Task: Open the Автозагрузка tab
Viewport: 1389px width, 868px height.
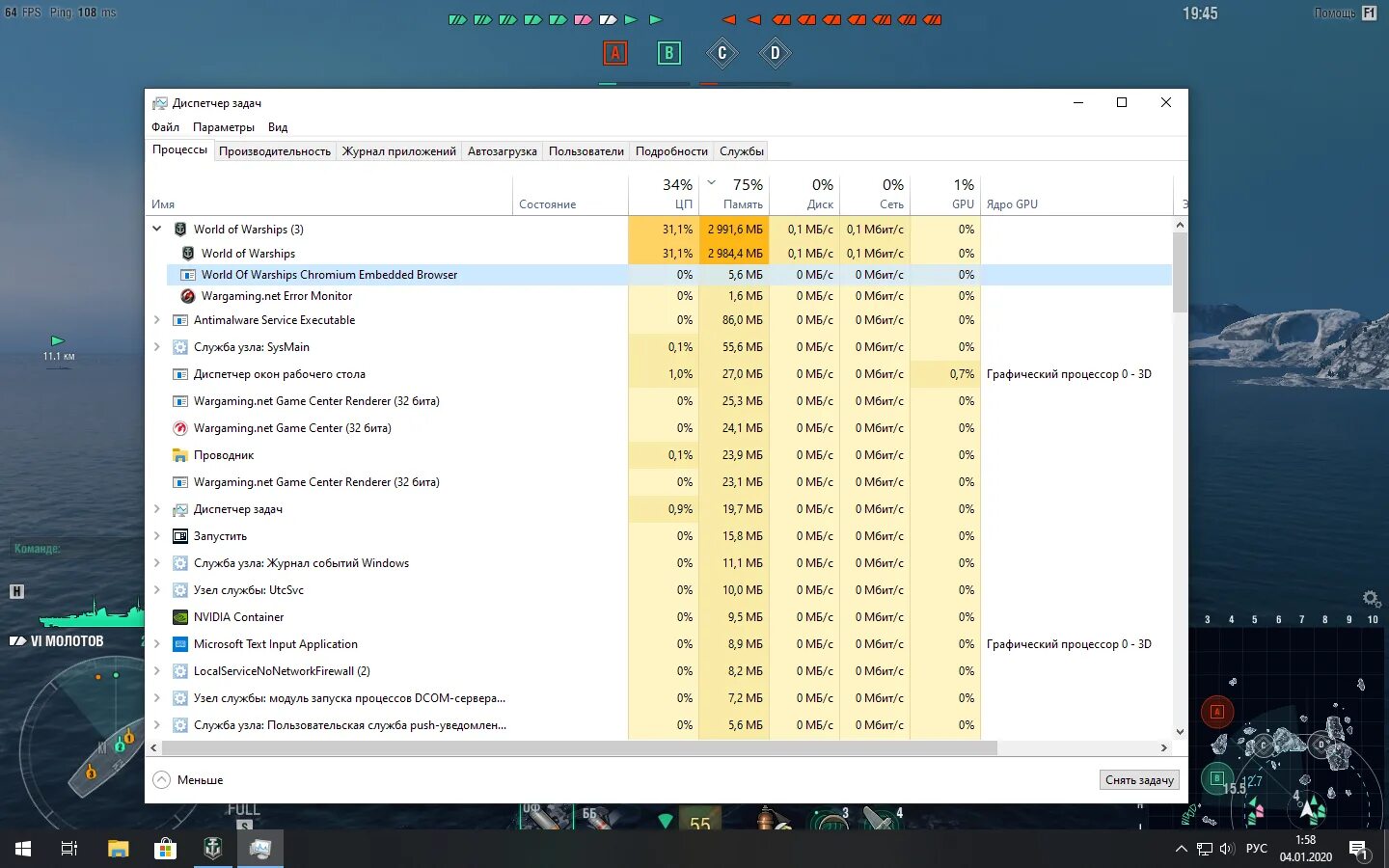Action: pyautogui.click(x=503, y=151)
